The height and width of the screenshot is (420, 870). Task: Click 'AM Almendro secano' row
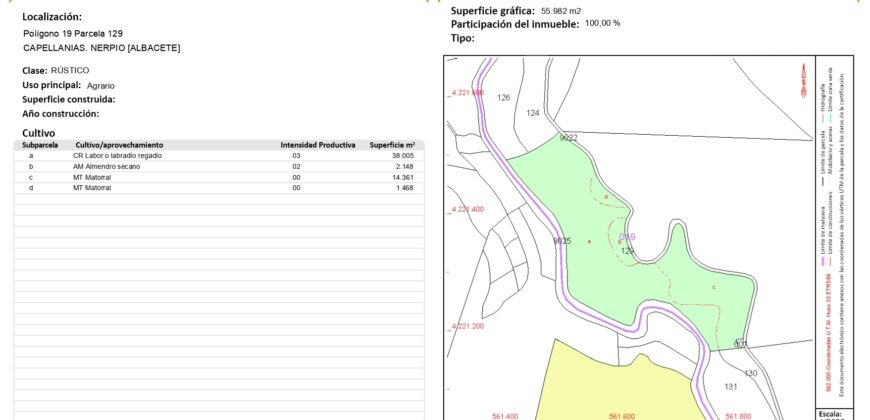[x=219, y=166]
